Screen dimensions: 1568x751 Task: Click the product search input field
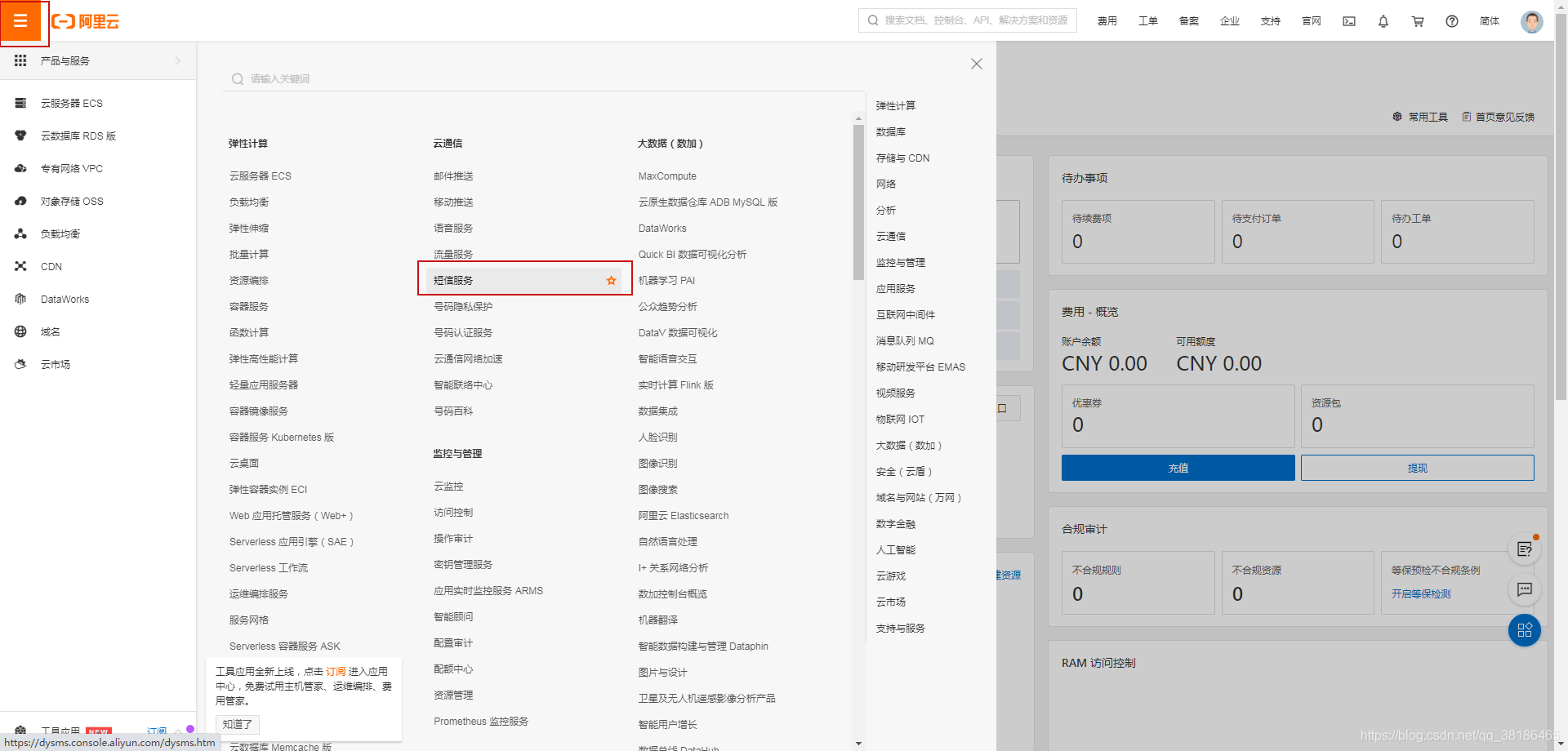click(539, 78)
